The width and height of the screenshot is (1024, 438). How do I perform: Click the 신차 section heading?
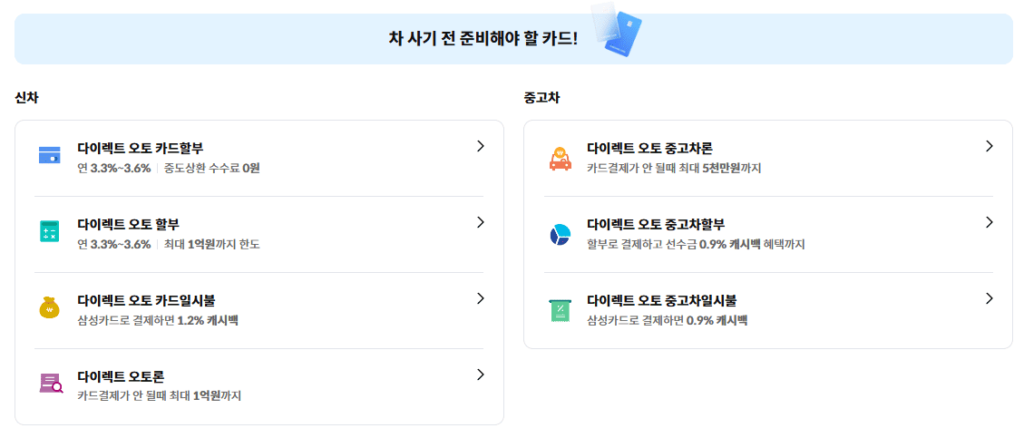click(27, 98)
